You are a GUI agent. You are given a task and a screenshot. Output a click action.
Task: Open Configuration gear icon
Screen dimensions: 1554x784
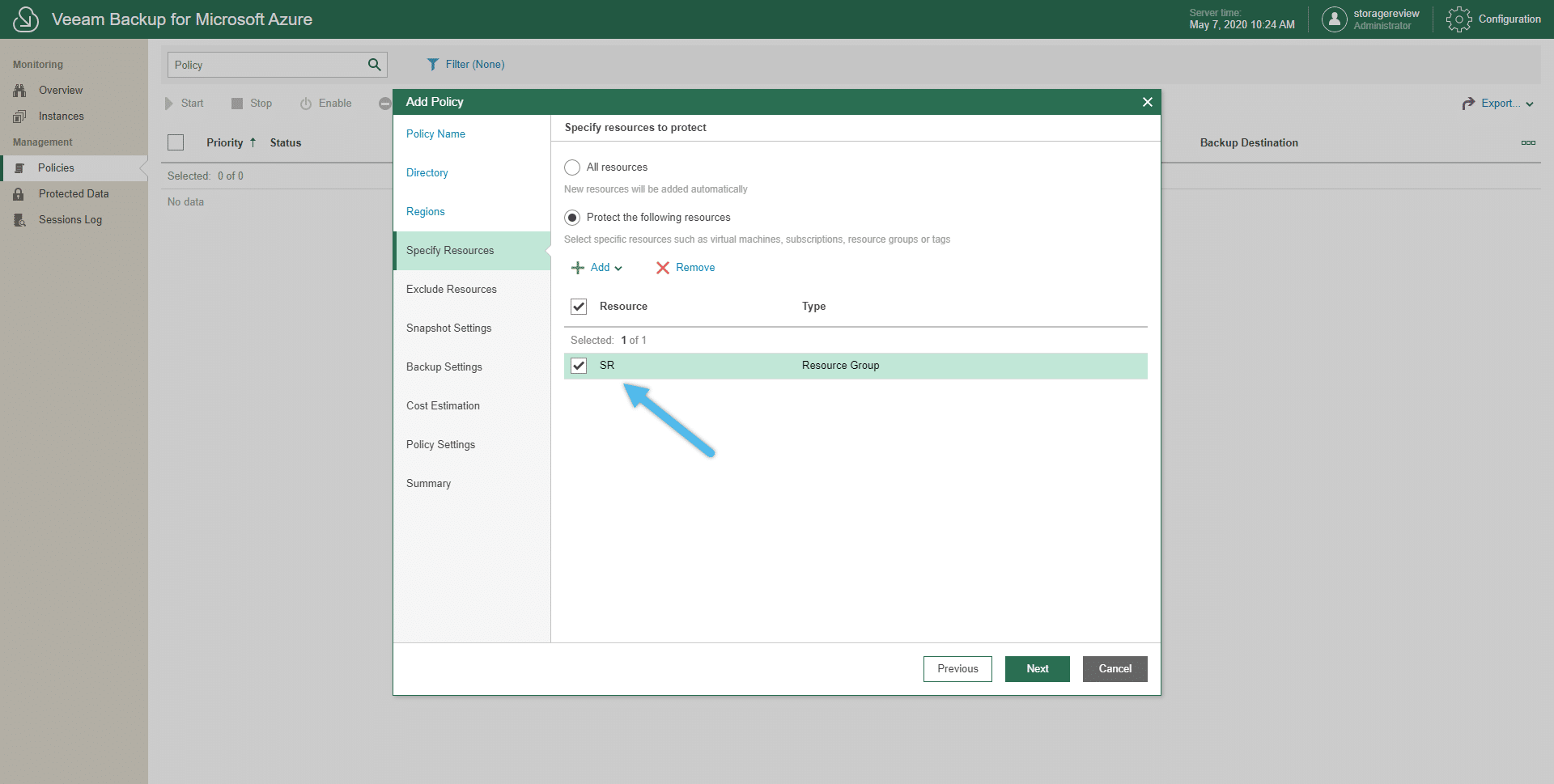(1458, 19)
